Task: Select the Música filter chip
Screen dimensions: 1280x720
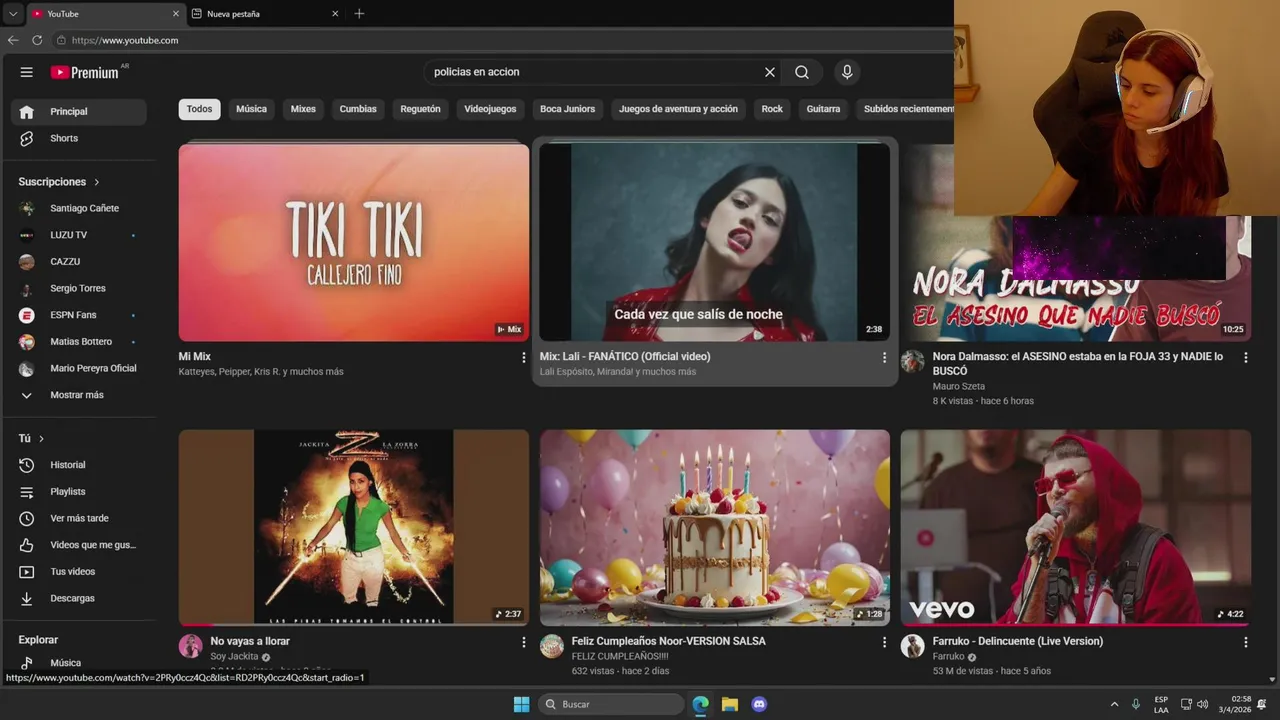Action: [x=251, y=109]
